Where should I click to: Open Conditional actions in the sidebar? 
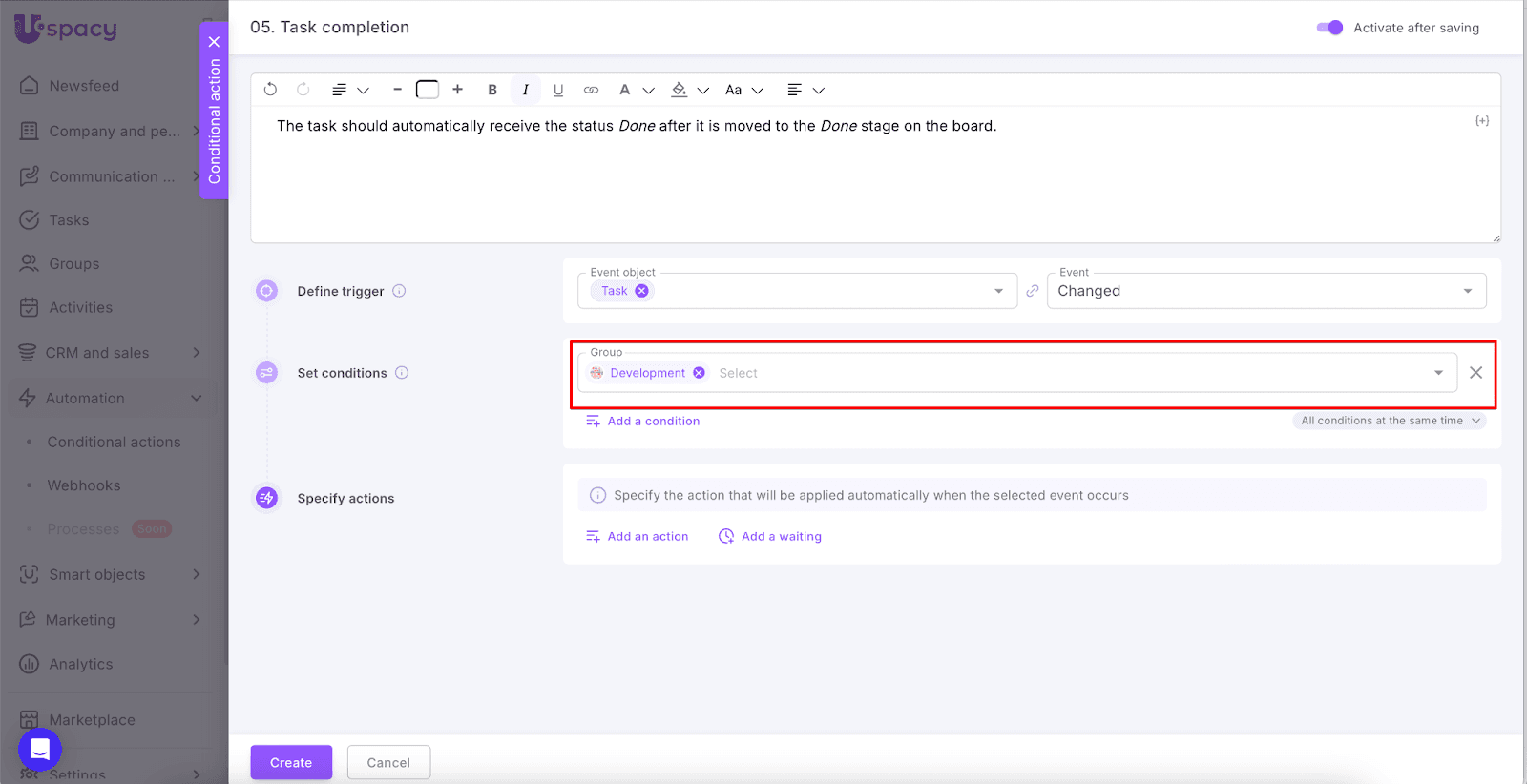tap(114, 442)
